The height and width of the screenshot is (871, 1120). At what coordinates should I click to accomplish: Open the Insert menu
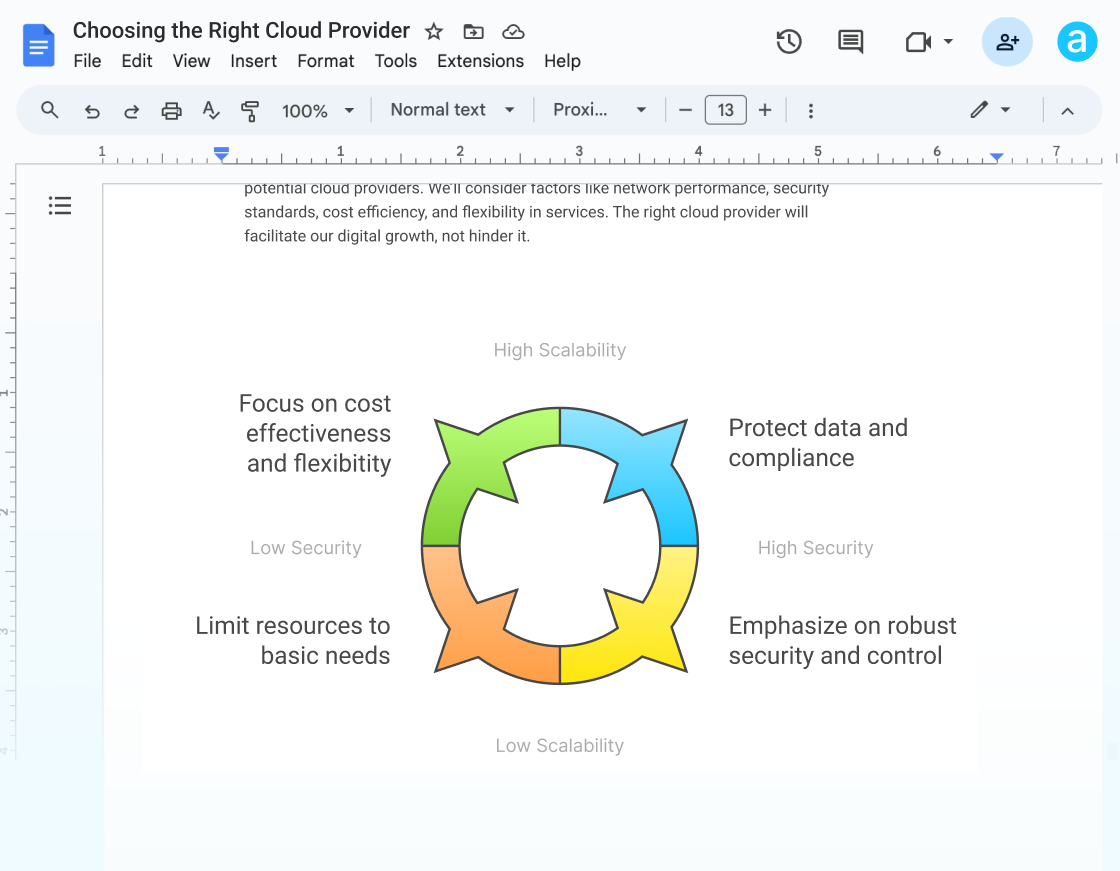(253, 61)
